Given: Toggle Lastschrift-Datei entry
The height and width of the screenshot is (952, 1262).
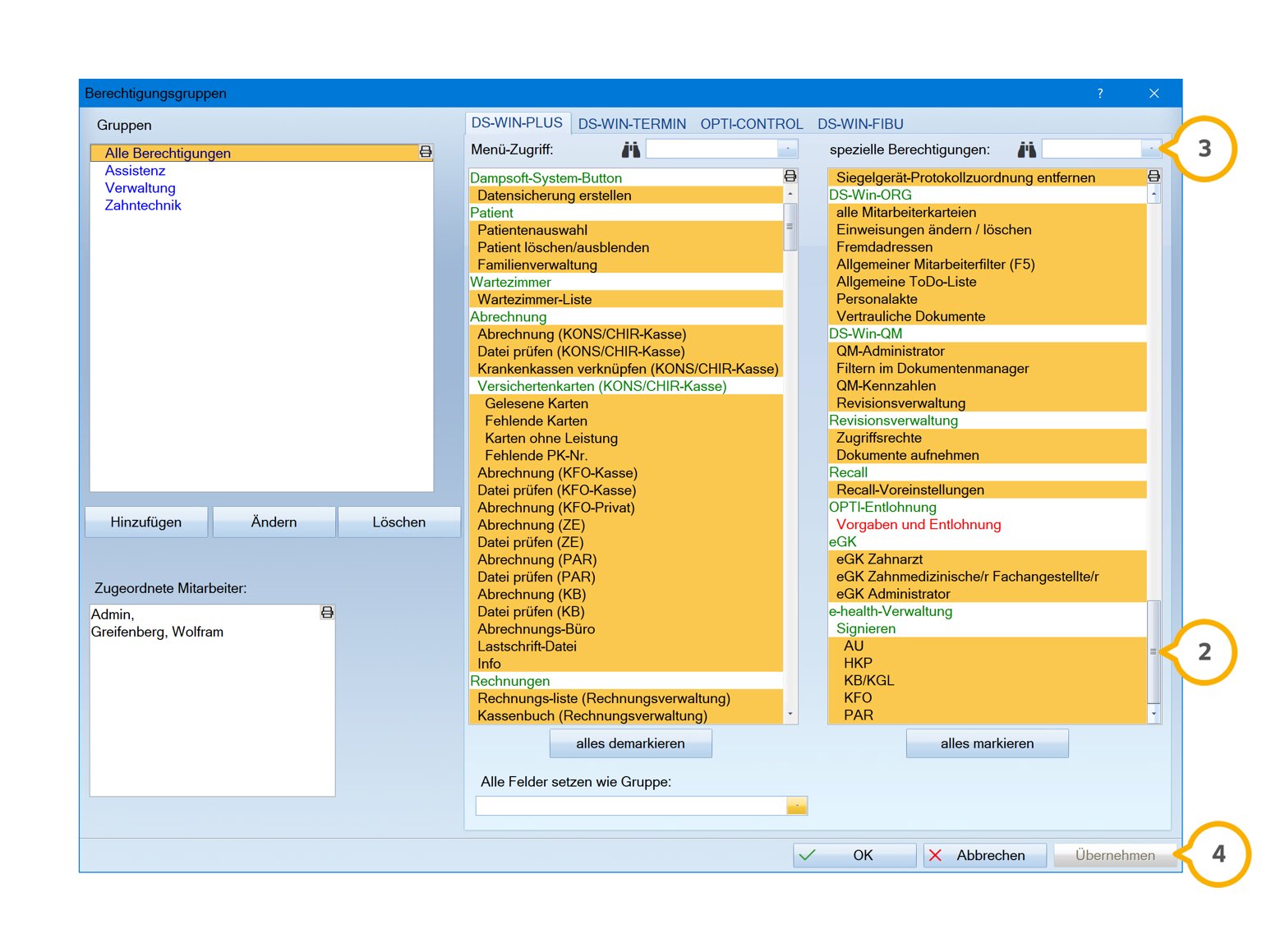Looking at the screenshot, I should 626,646.
